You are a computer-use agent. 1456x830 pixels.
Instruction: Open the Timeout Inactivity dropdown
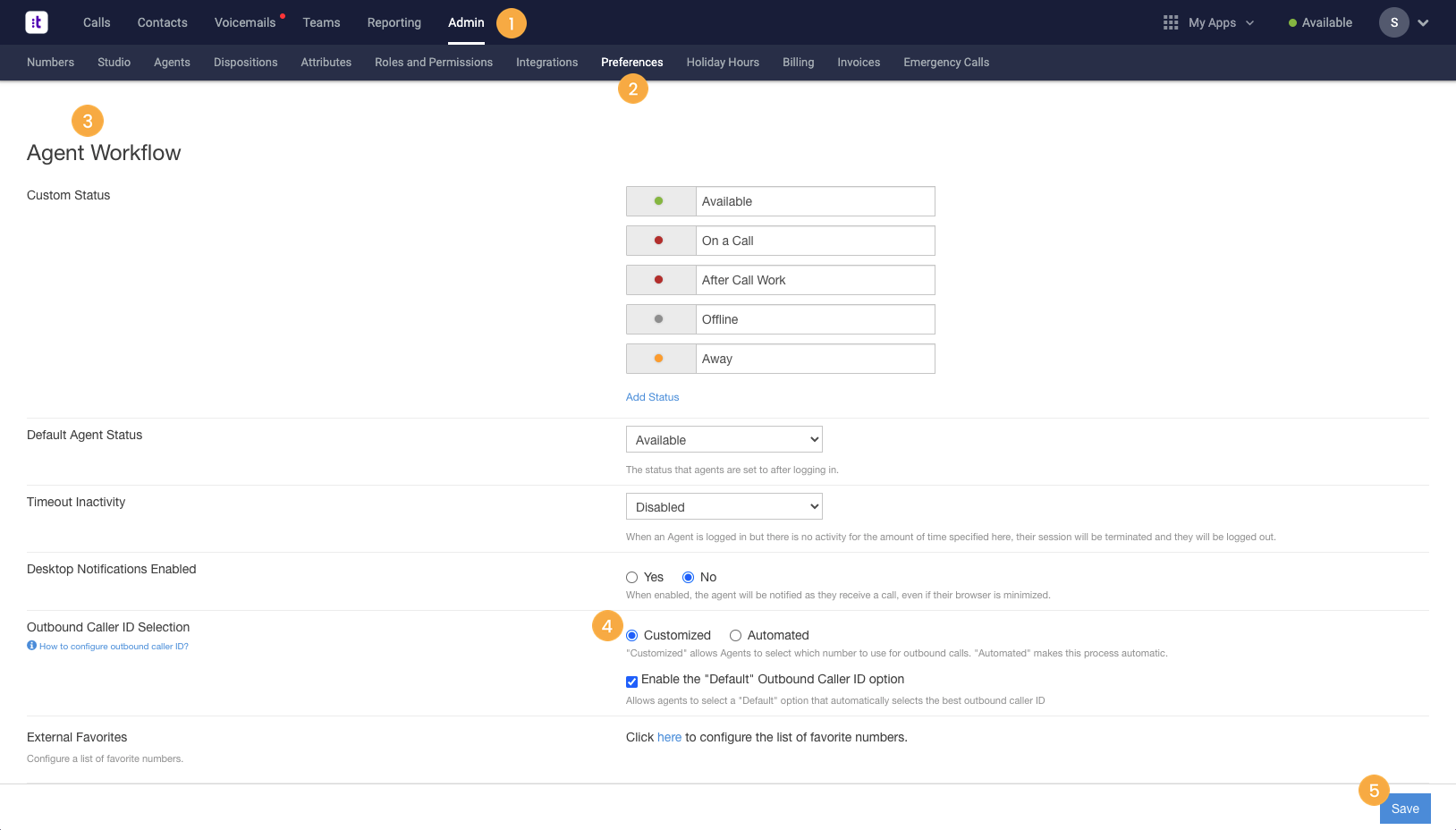pos(724,506)
